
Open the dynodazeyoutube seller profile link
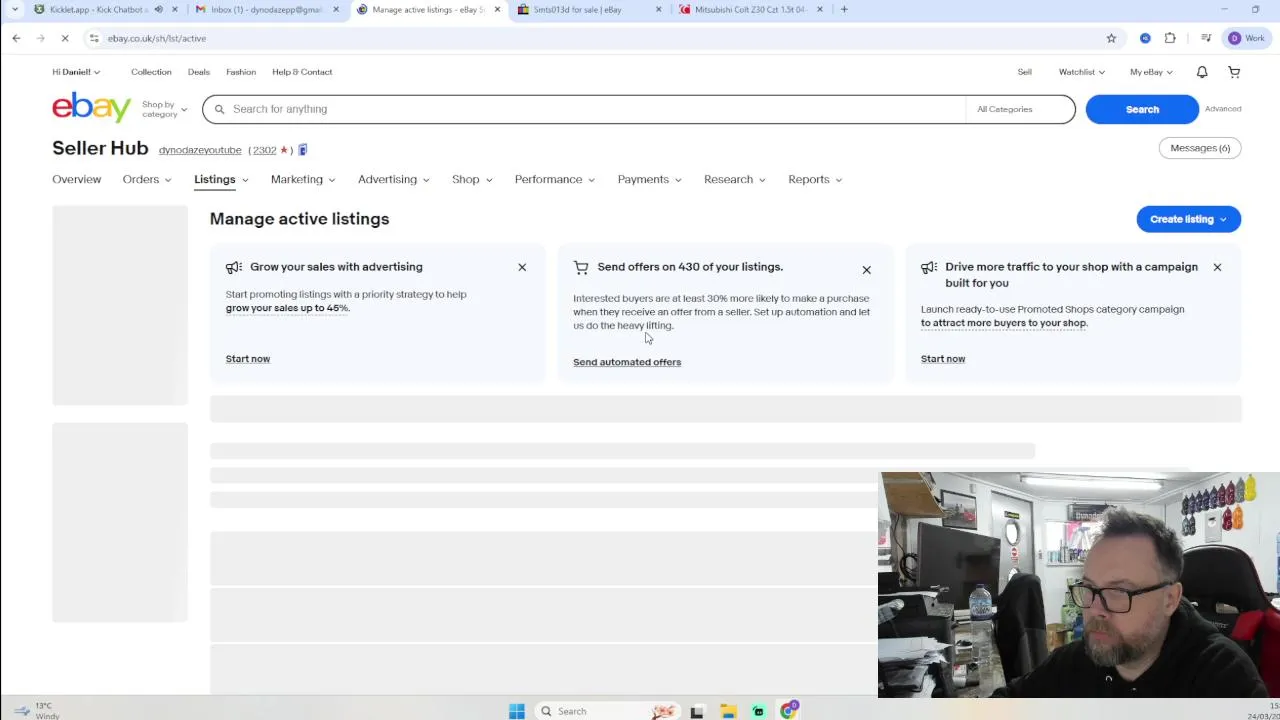200,150
